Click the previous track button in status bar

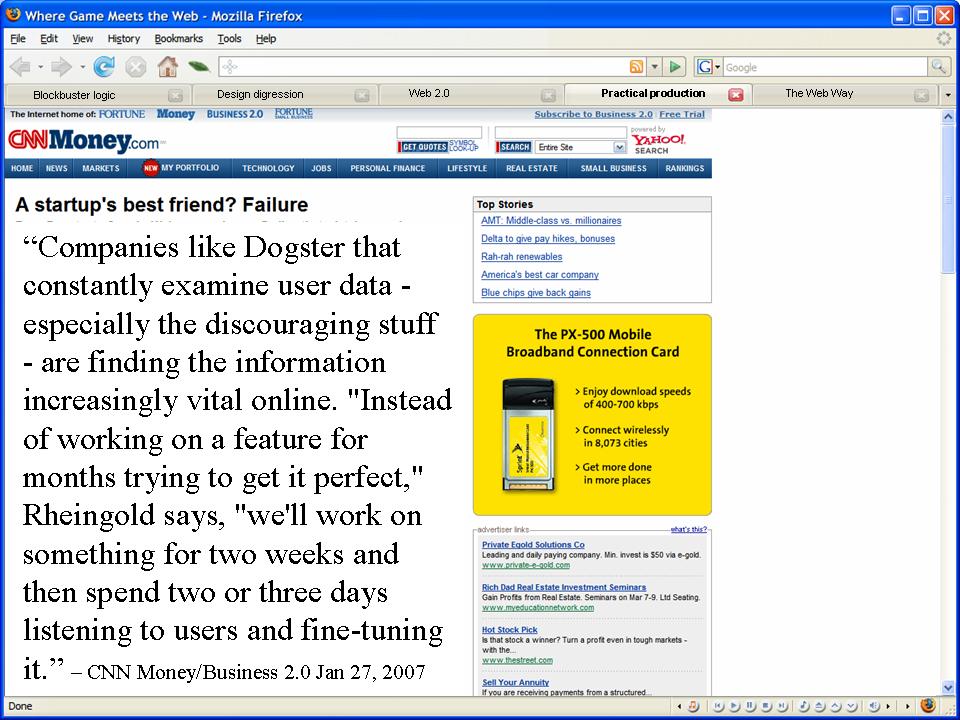720,706
